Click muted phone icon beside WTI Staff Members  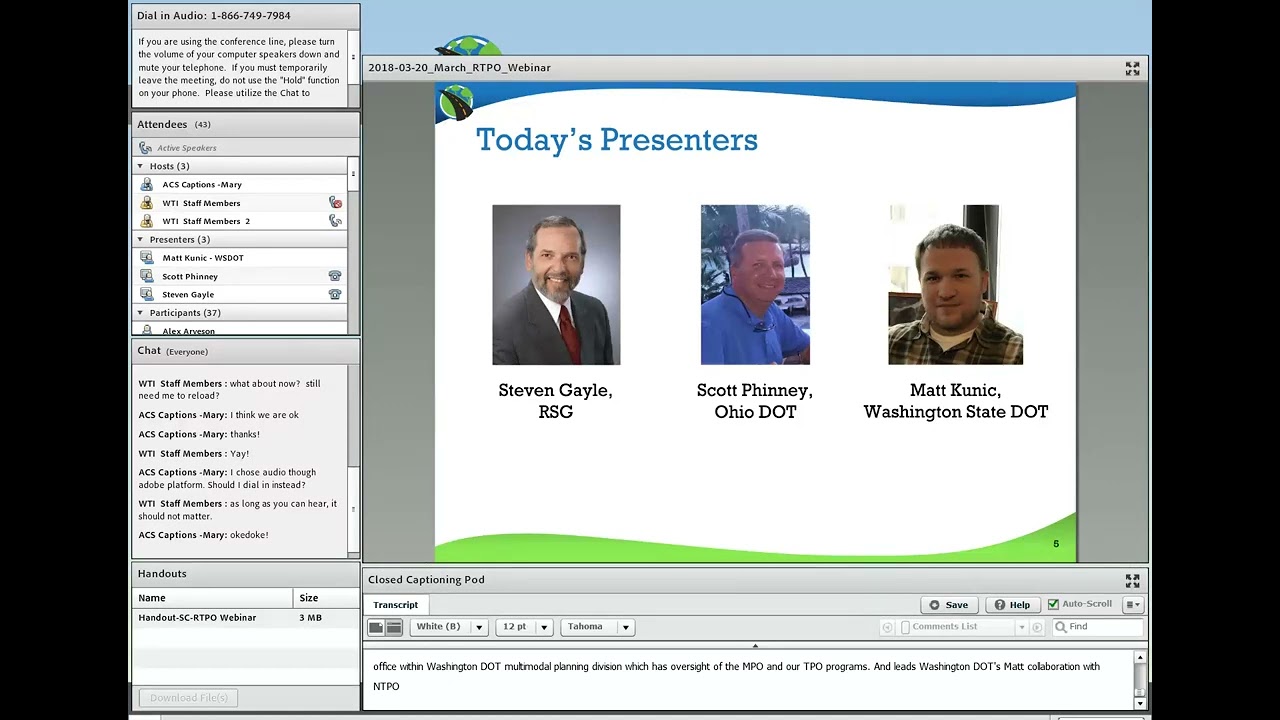(x=335, y=203)
